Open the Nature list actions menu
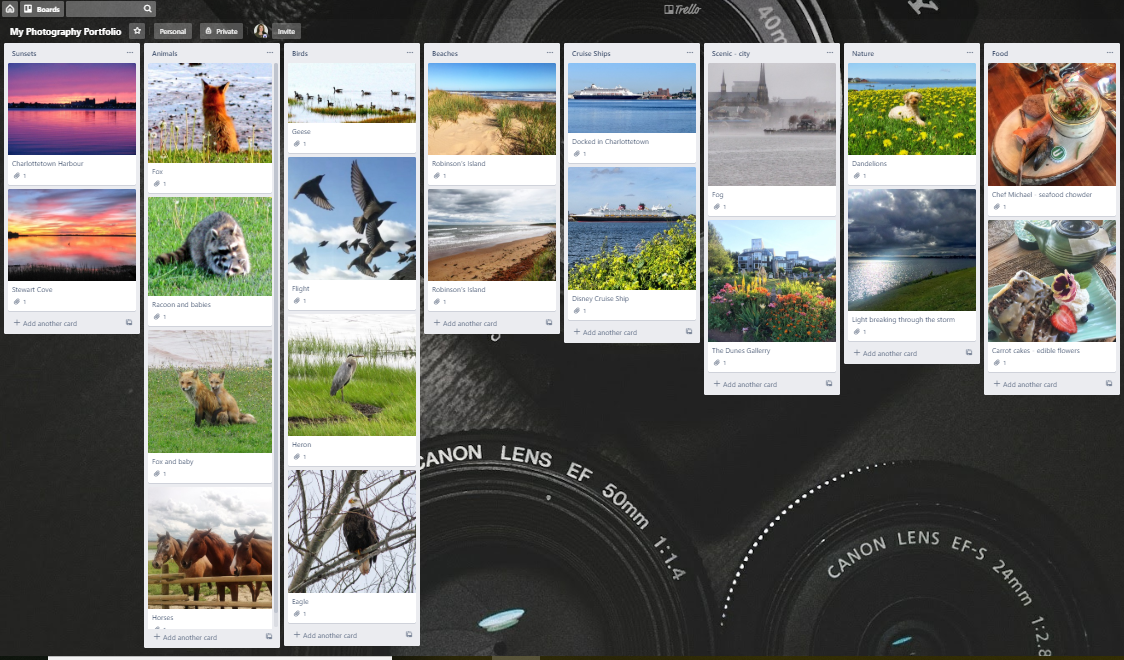The width and height of the screenshot is (1124, 660). [x=969, y=53]
